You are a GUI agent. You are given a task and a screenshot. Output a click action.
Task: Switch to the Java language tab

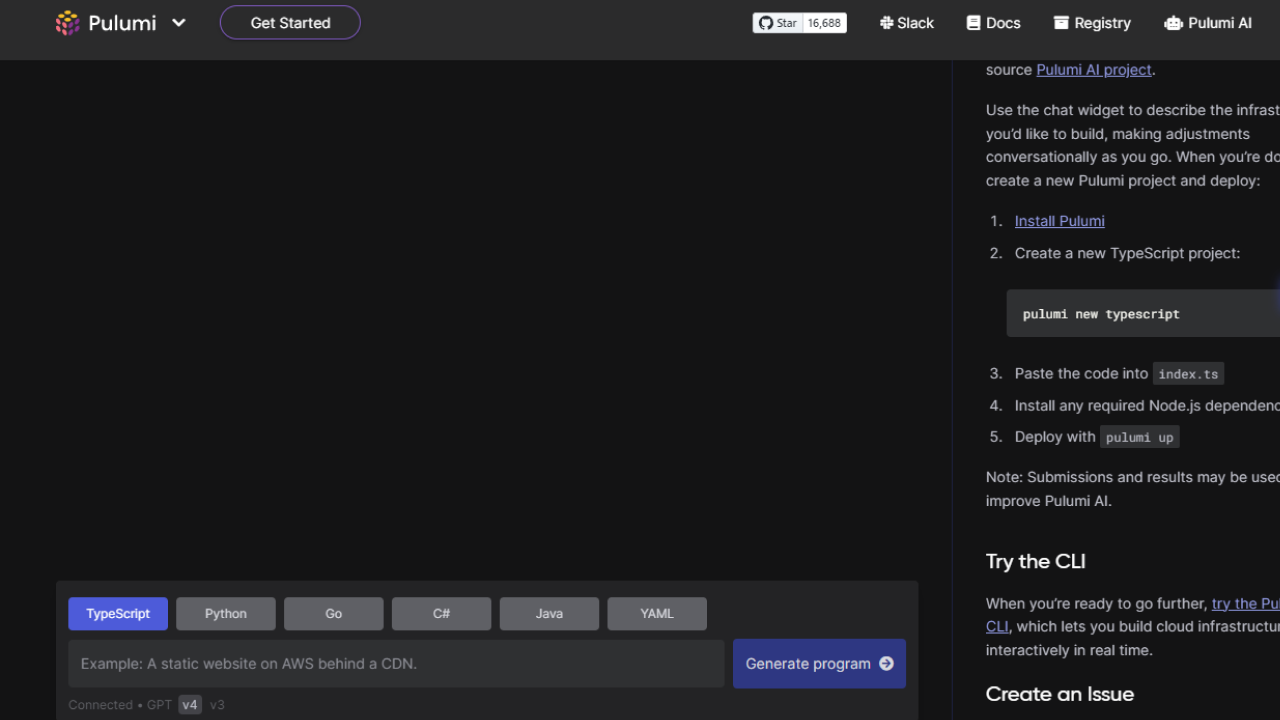(x=549, y=614)
